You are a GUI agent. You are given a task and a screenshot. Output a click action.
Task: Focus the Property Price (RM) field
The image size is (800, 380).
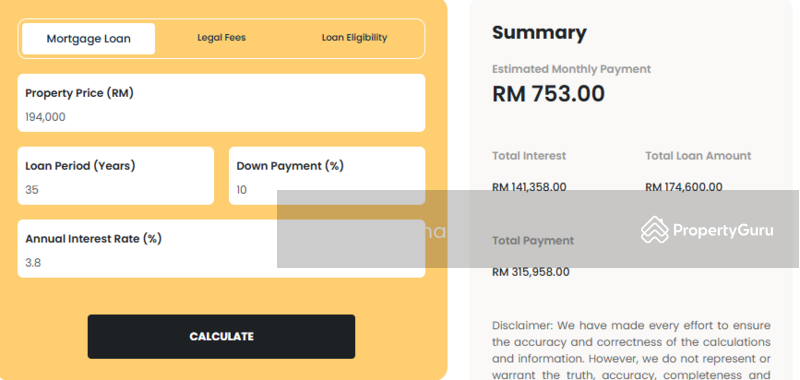[221, 103]
